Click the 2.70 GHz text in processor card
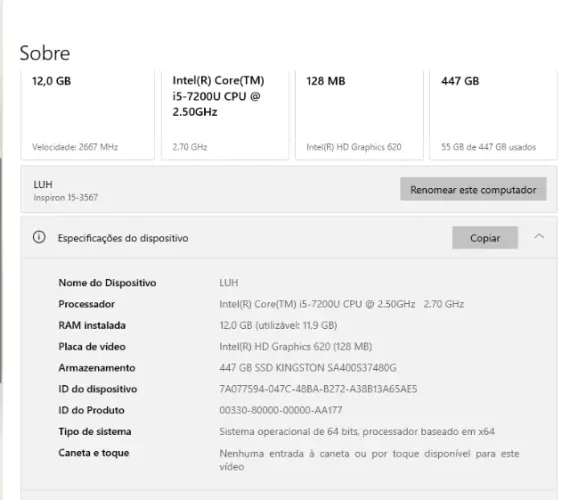The width and height of the screenshot is (570, 500). 190,147
